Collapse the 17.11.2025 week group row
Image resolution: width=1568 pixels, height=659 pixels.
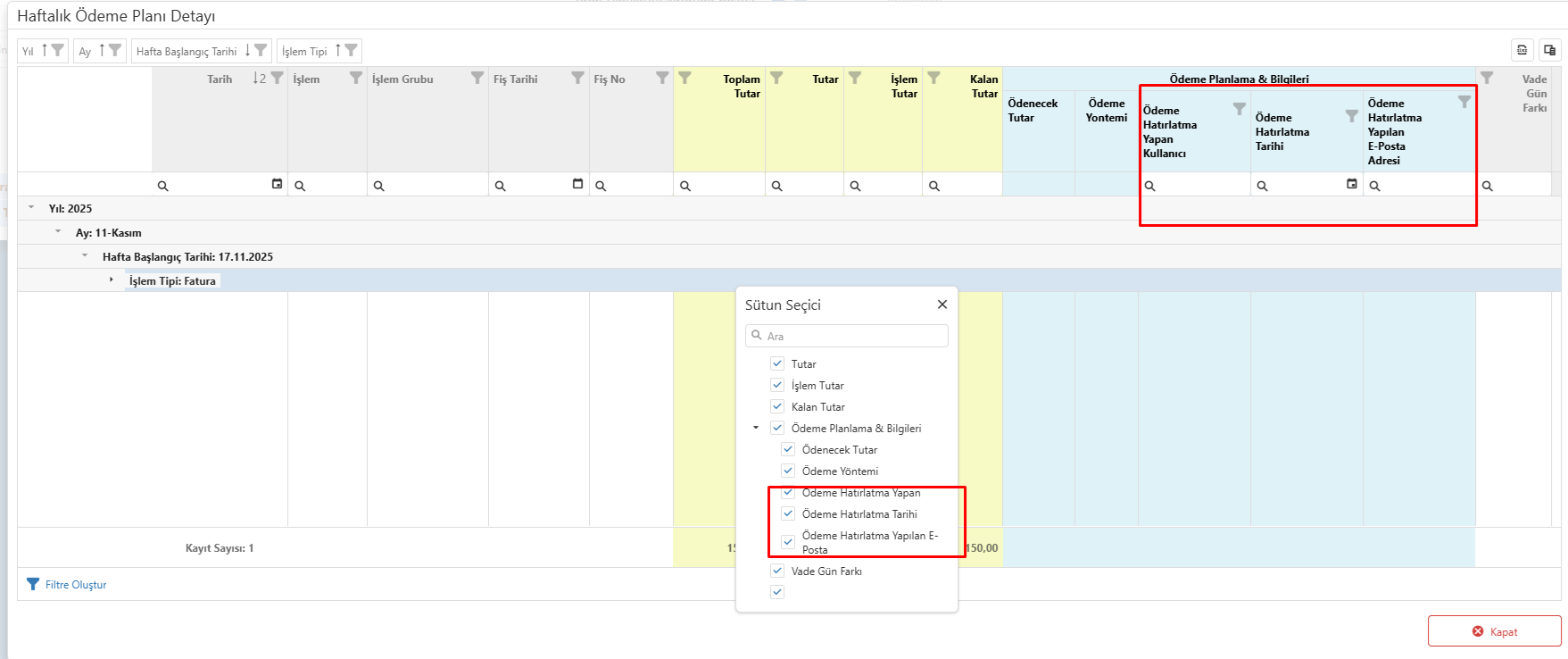click(x=85, y=255)
